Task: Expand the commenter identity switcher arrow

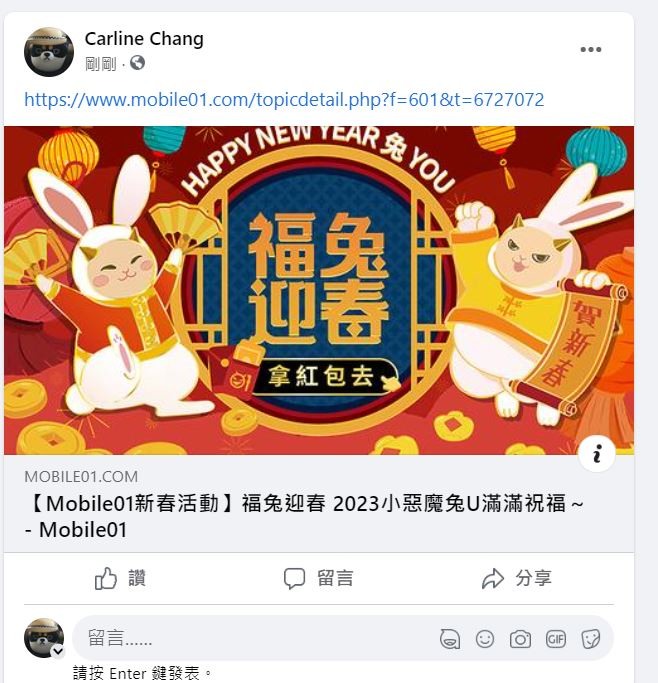Action: pyautogui.click(x=58, y=651)
